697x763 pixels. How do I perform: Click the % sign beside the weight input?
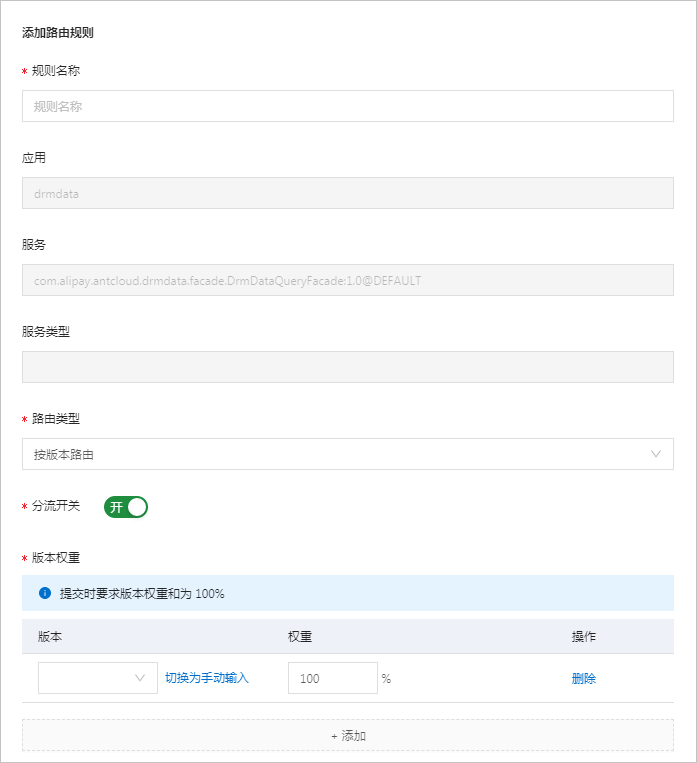(386, 678)
